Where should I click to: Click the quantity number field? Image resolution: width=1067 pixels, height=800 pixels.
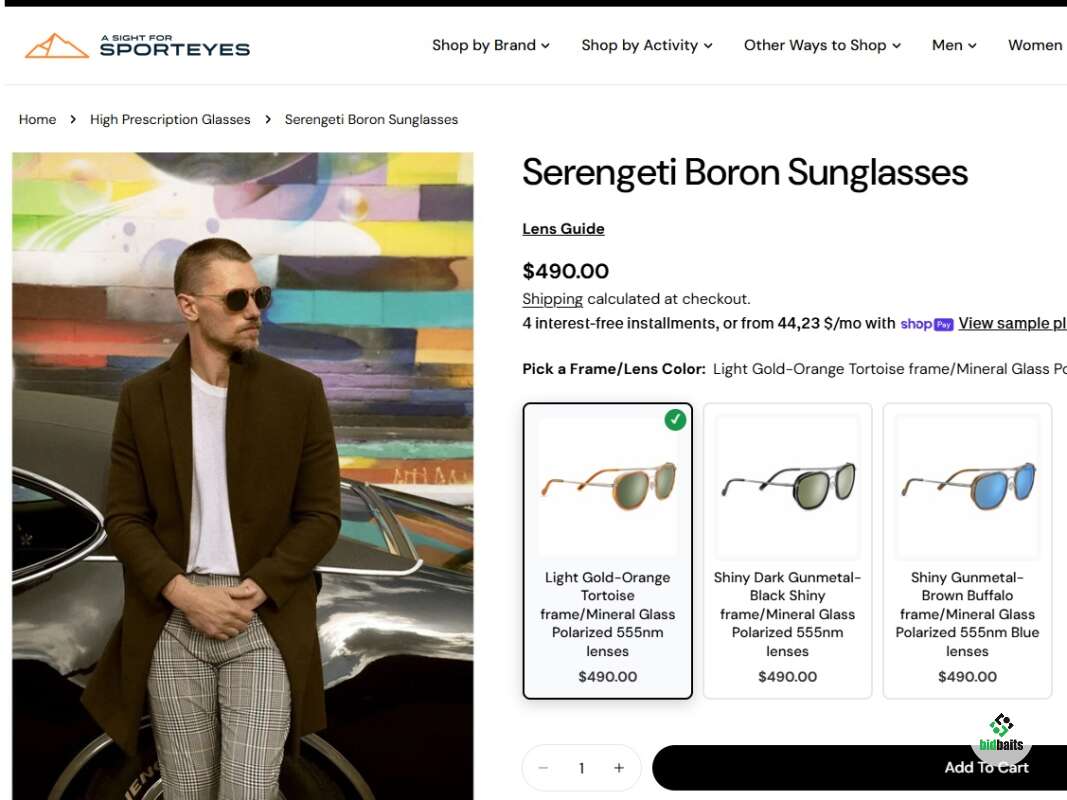(581, 768)
